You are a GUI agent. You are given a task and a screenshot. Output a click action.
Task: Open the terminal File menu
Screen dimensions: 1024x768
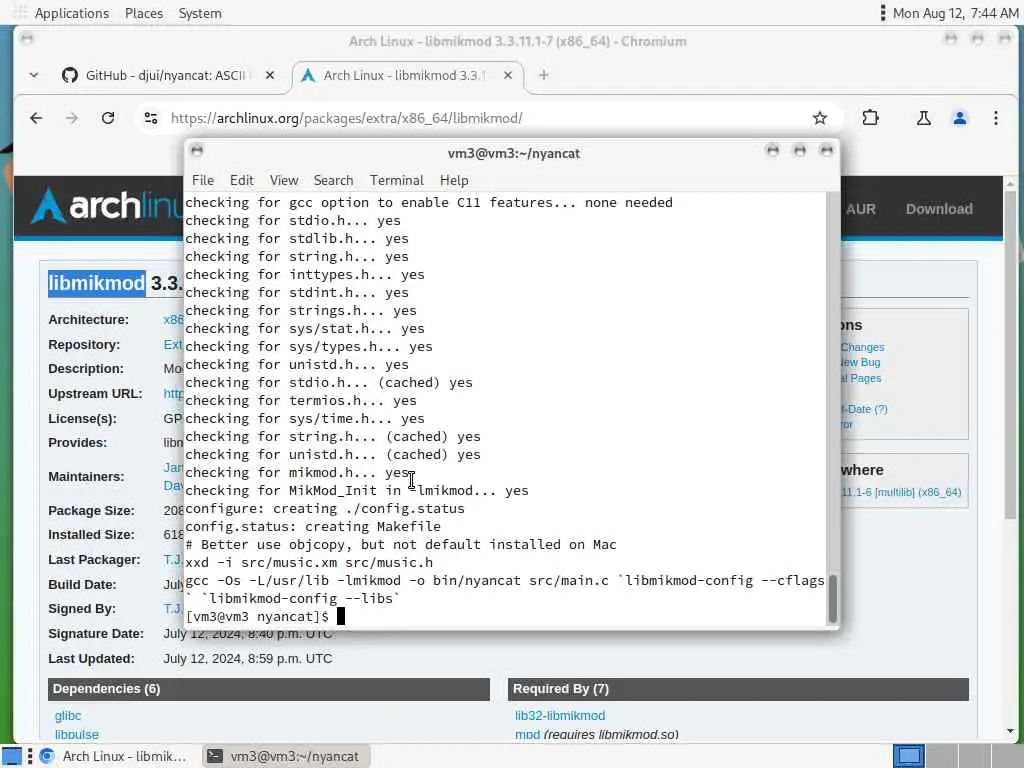[x=202, y=180]
